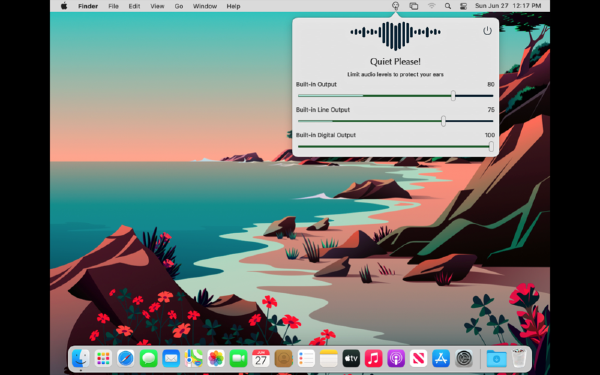Viewport: 600px width, 375px height.
Task: Open the Finder menu
Action: pyautogui.click(x=88, y=6)
